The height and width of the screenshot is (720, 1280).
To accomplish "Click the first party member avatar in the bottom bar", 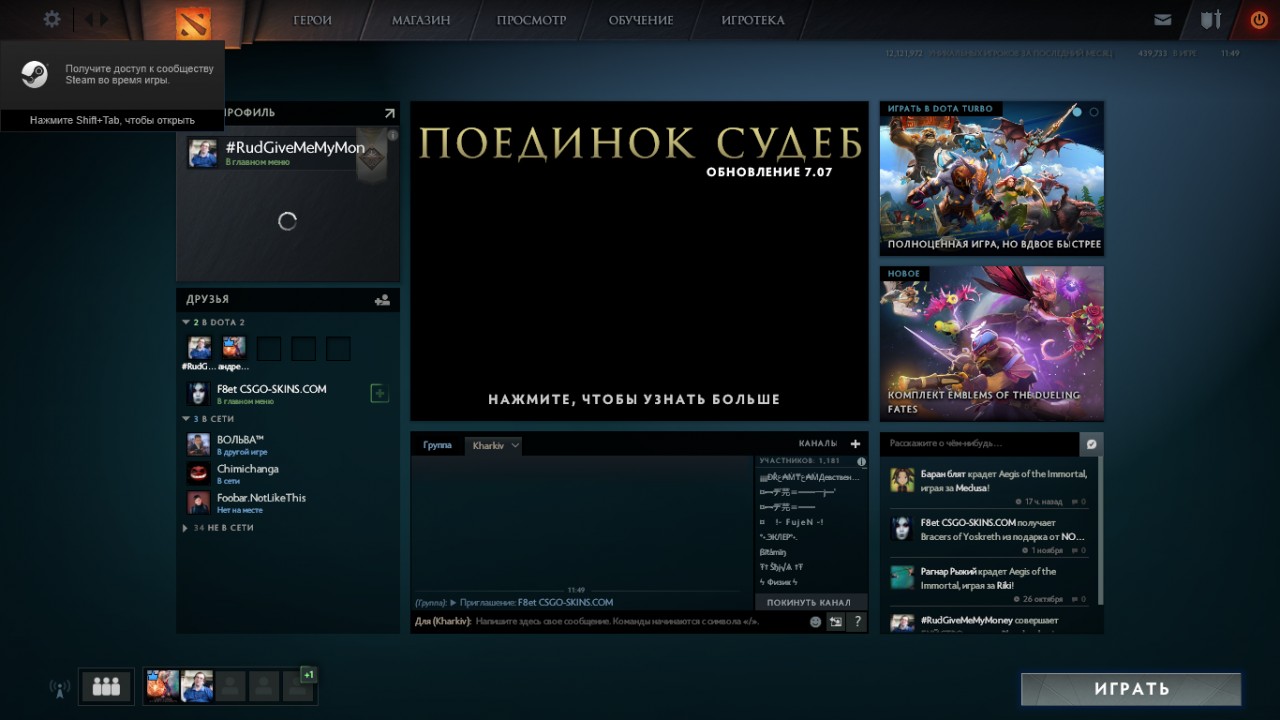I will click(163, 686).
